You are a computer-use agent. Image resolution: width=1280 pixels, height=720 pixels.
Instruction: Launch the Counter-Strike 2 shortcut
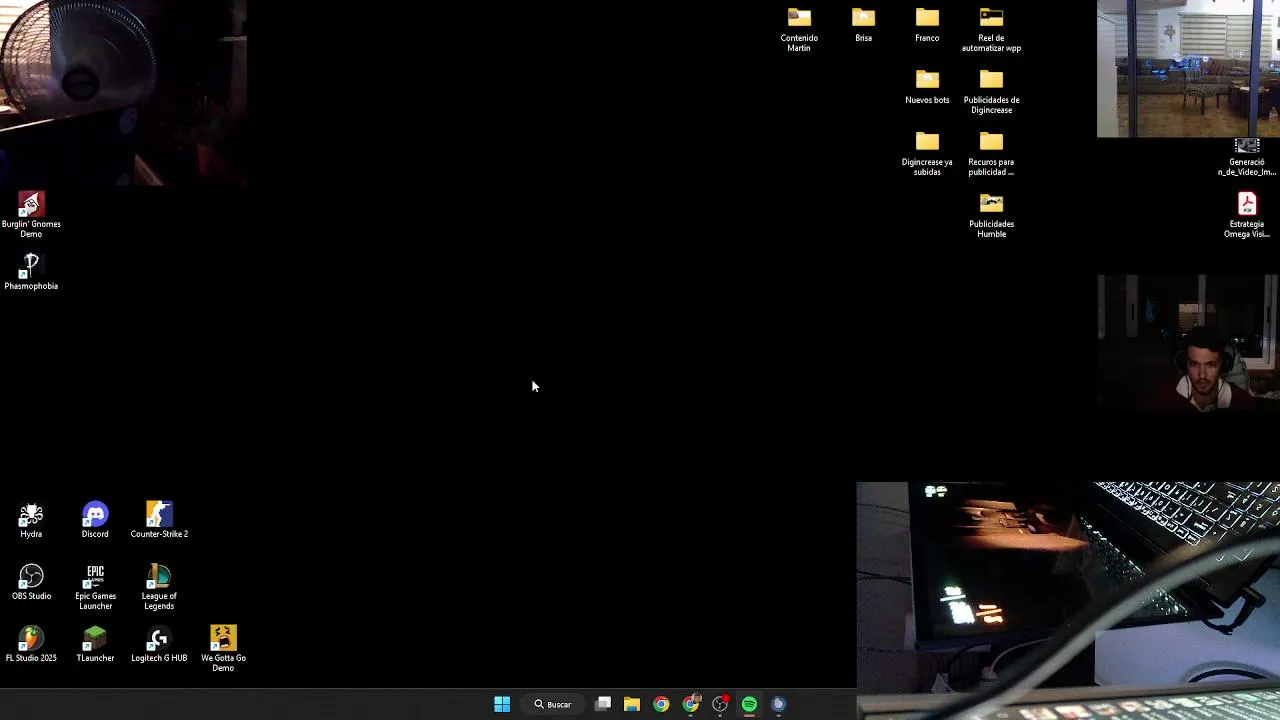pos(159,520)
